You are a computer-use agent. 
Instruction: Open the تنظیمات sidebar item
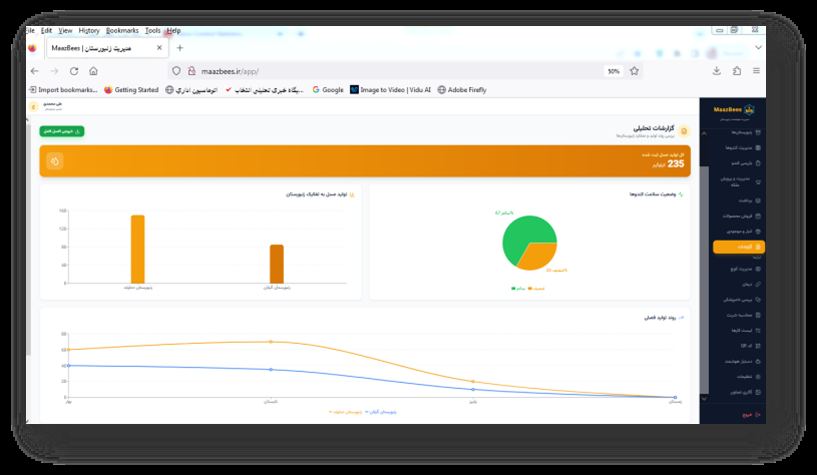748,377
